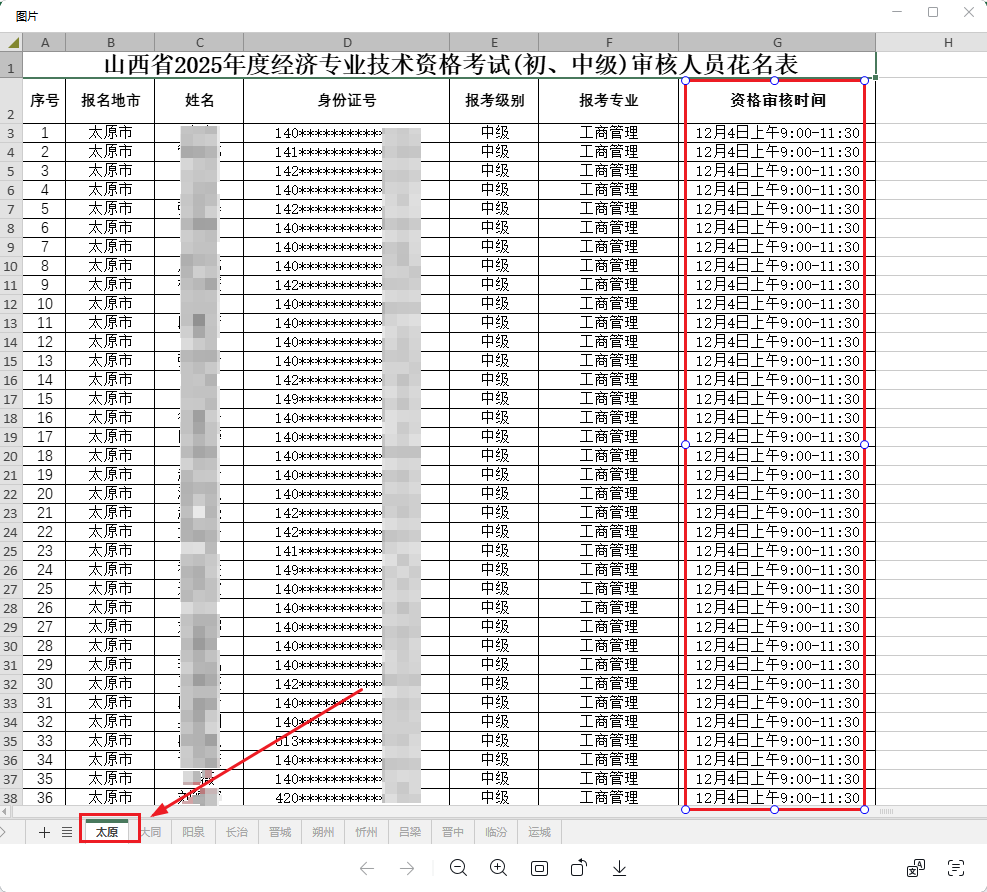Screen dimensions: 987x892
Task: Download the image with the arrow icon
Action: point(619,868)
